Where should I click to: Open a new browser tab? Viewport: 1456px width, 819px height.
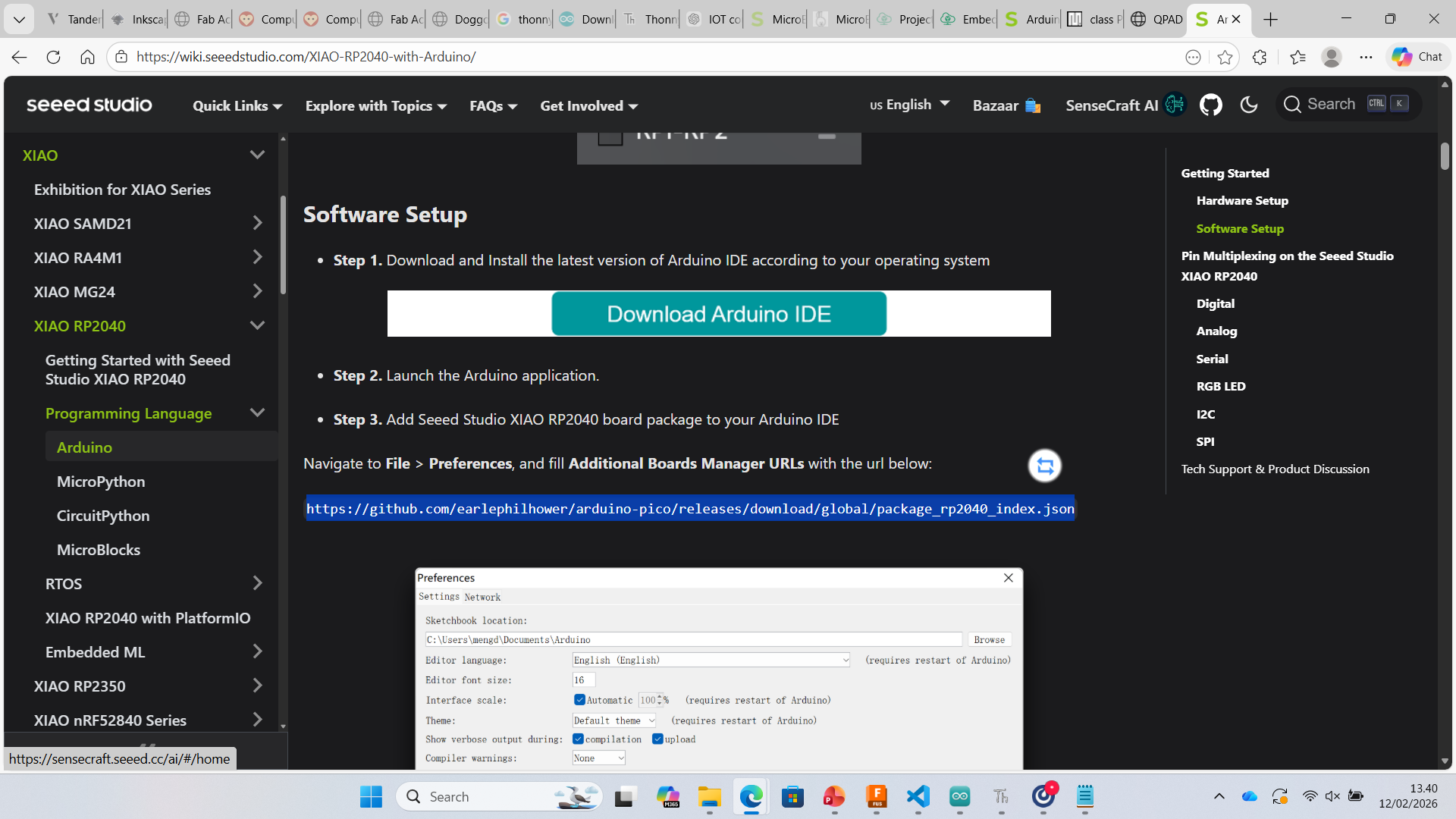pos(1271,19)
